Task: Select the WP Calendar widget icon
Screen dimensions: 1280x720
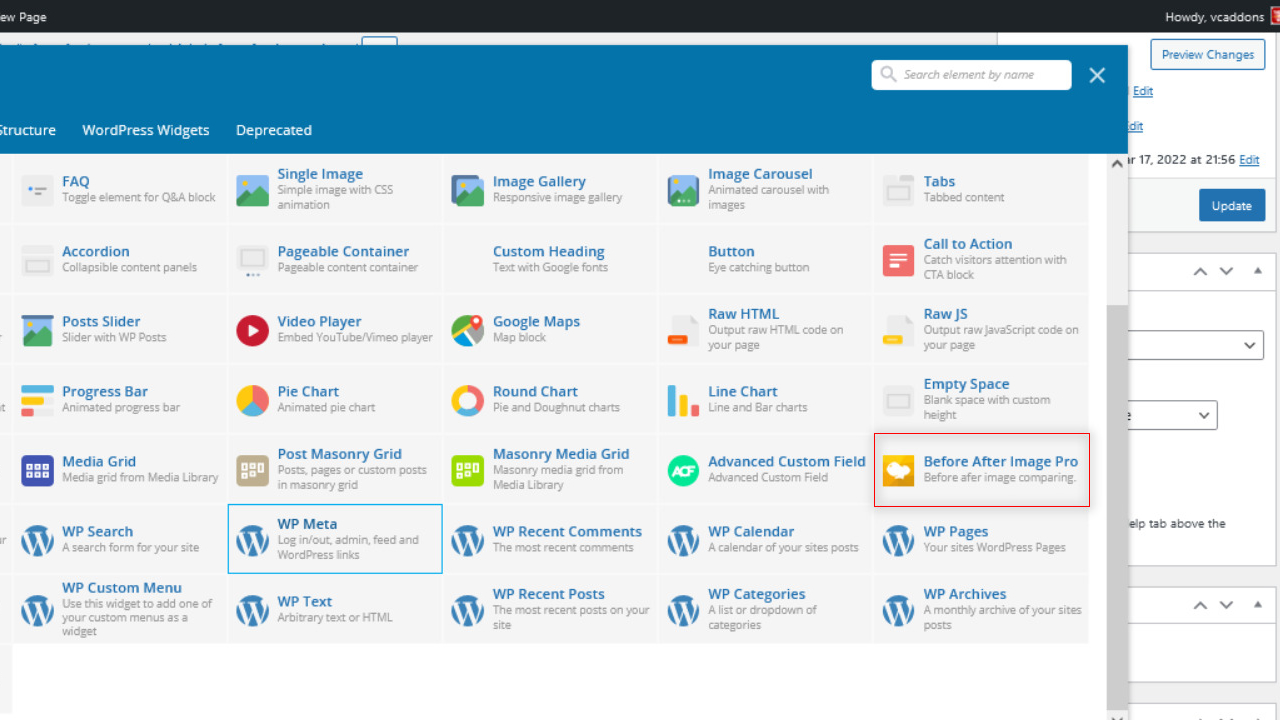Action: pyautogui.click(x=683, y=540)
